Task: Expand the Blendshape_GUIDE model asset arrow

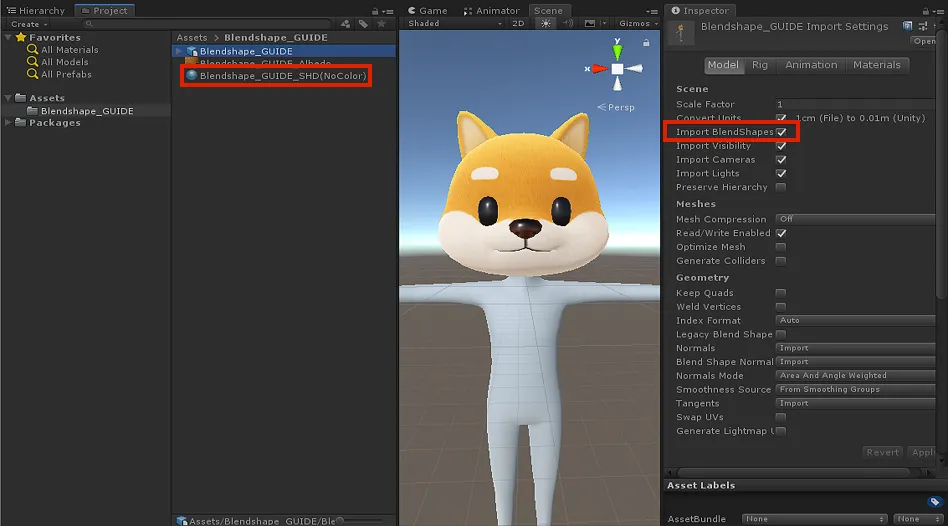Action: [179, 51]
